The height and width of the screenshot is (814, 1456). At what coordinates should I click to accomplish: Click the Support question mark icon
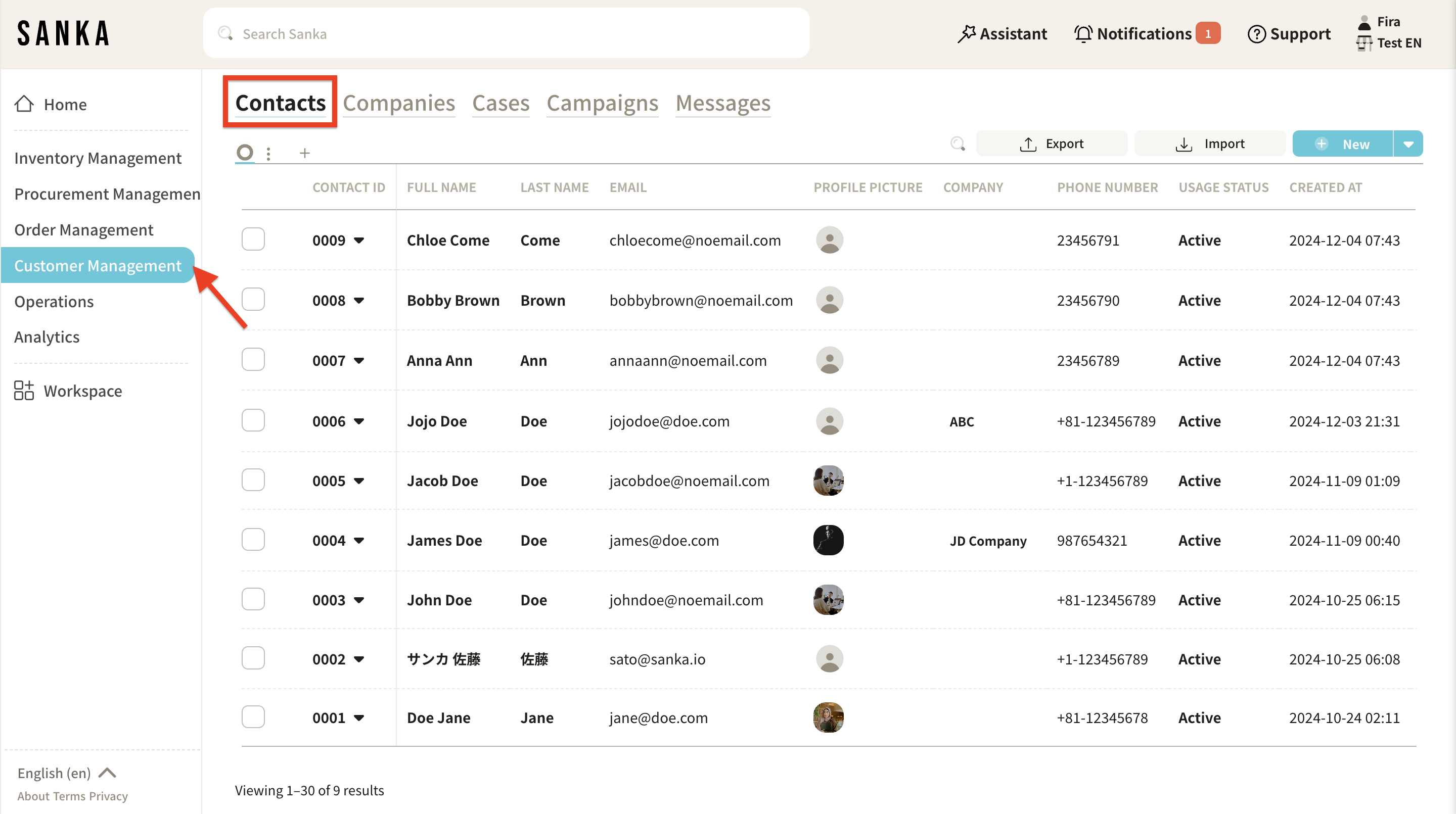click(x=1256, y=34)
